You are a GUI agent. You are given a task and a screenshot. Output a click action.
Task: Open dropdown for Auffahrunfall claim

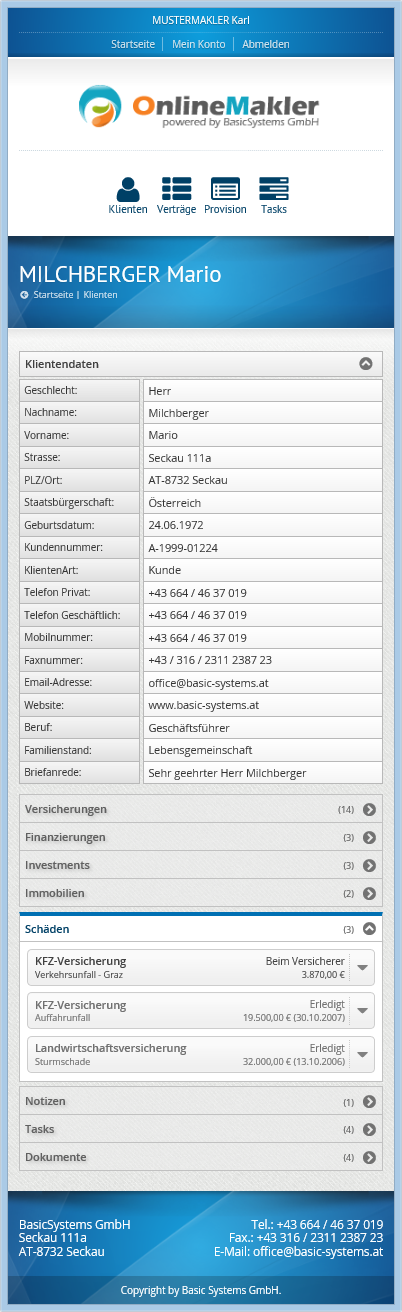click(x=363, y=1011)
